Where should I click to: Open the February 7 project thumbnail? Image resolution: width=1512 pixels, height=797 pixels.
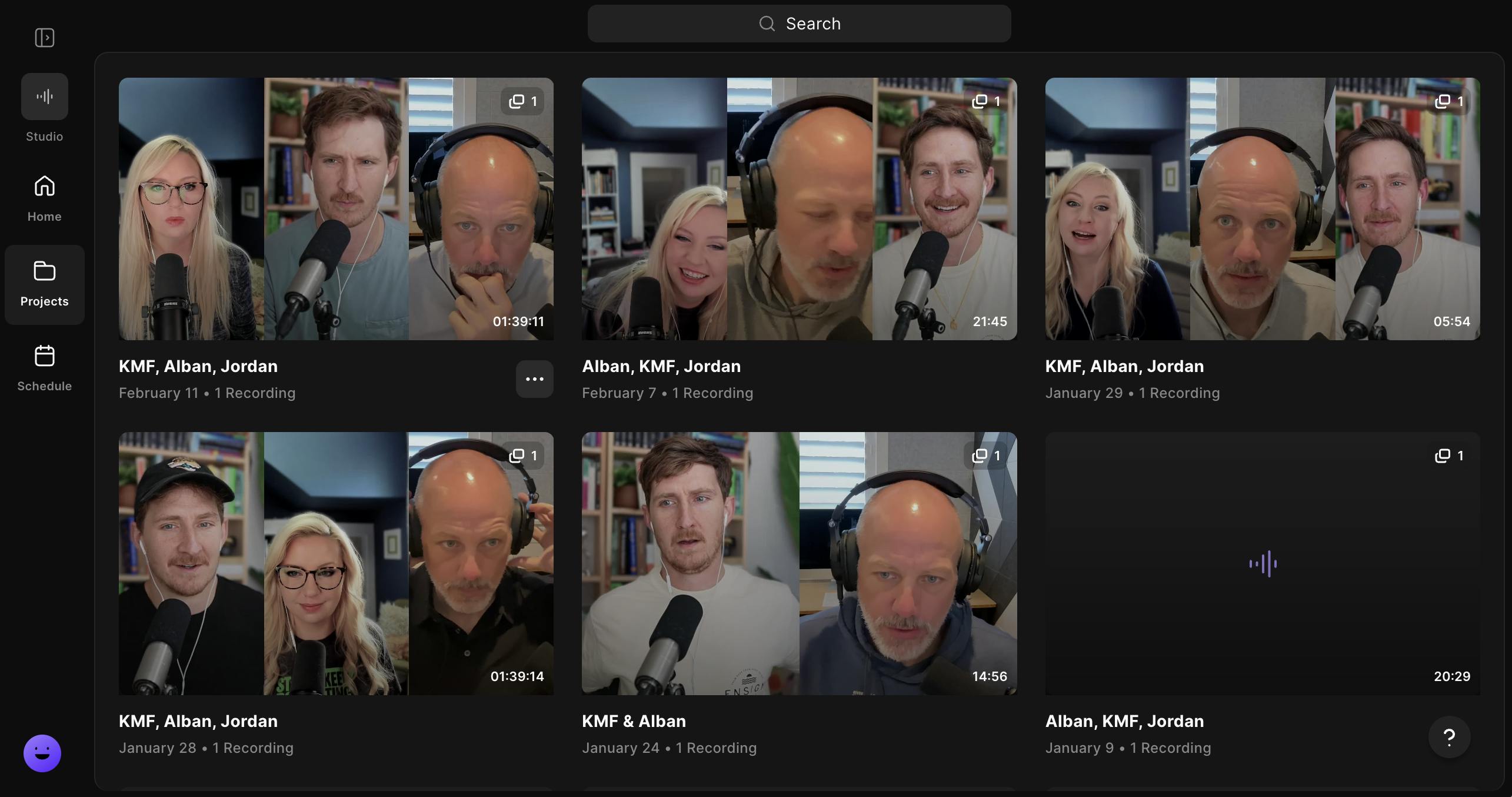(x=799, y=209)
